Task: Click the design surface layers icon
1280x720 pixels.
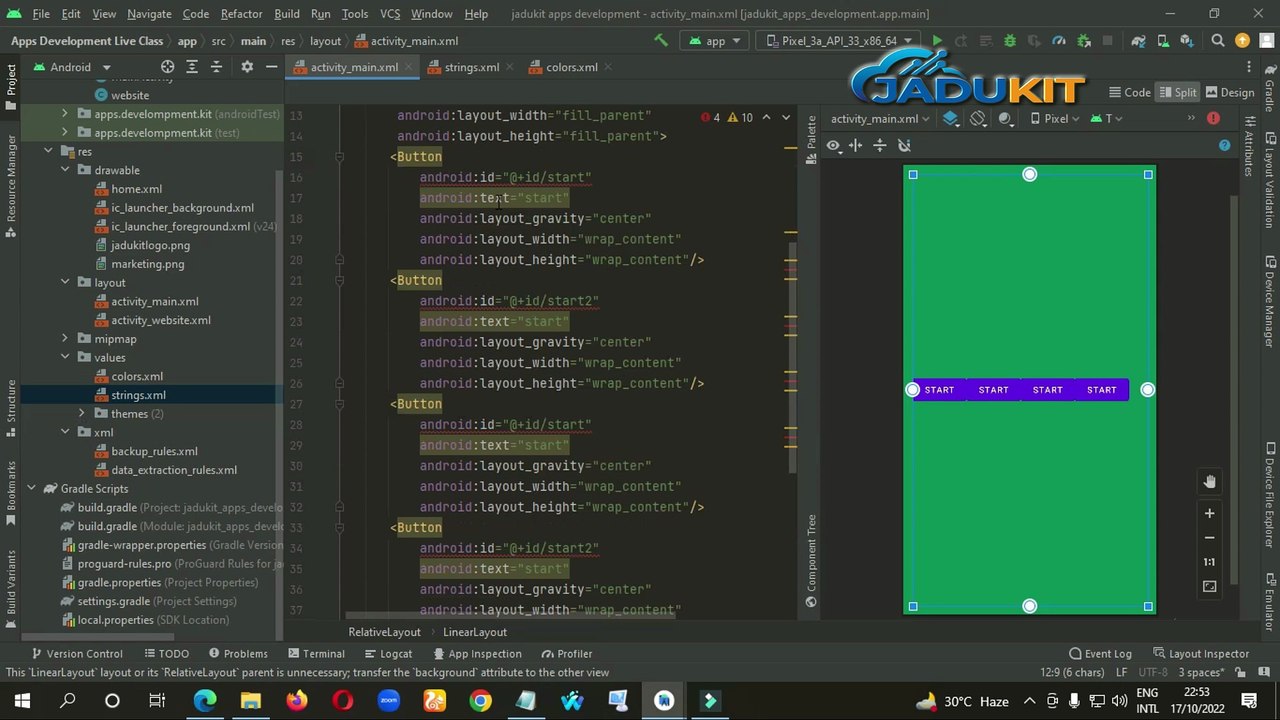Action: pyautogui.click(x=951, y=119)
